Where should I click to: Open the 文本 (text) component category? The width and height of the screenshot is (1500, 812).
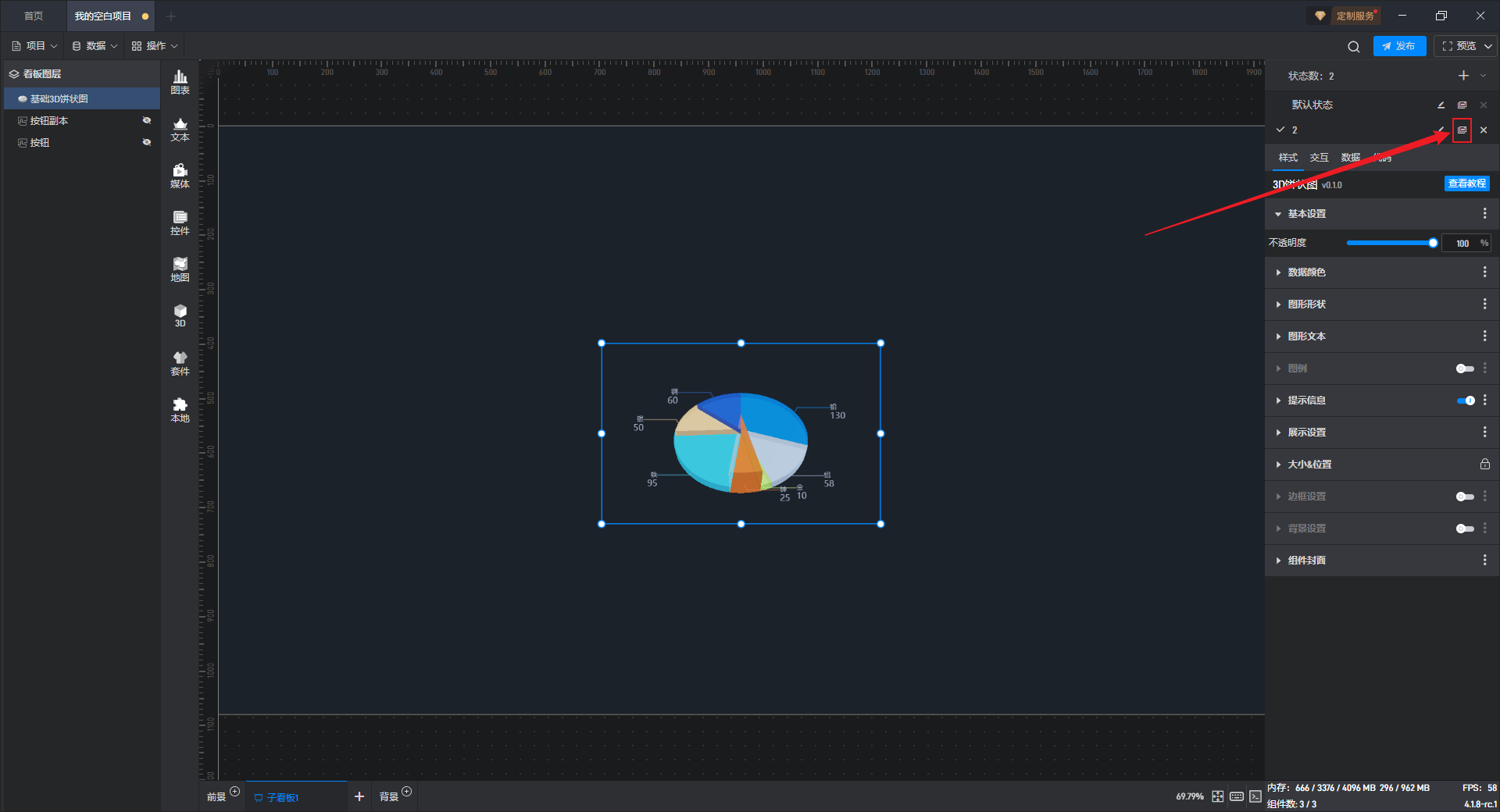[180, 129]
